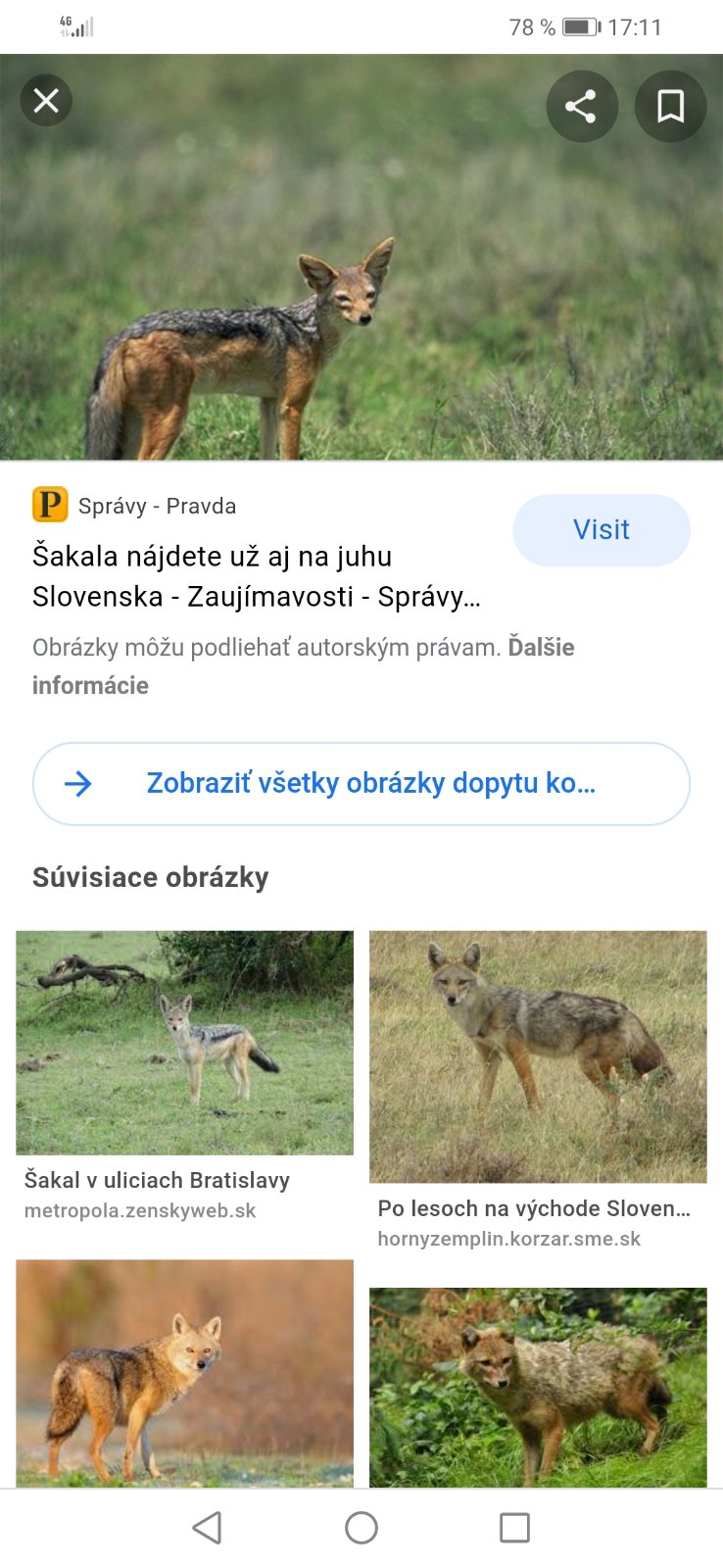Image resolution: width=723 pixels, height=1568 pixels.
Task: Open metropola.zenskyweb.sk source link
Action: pos(140,1210)
